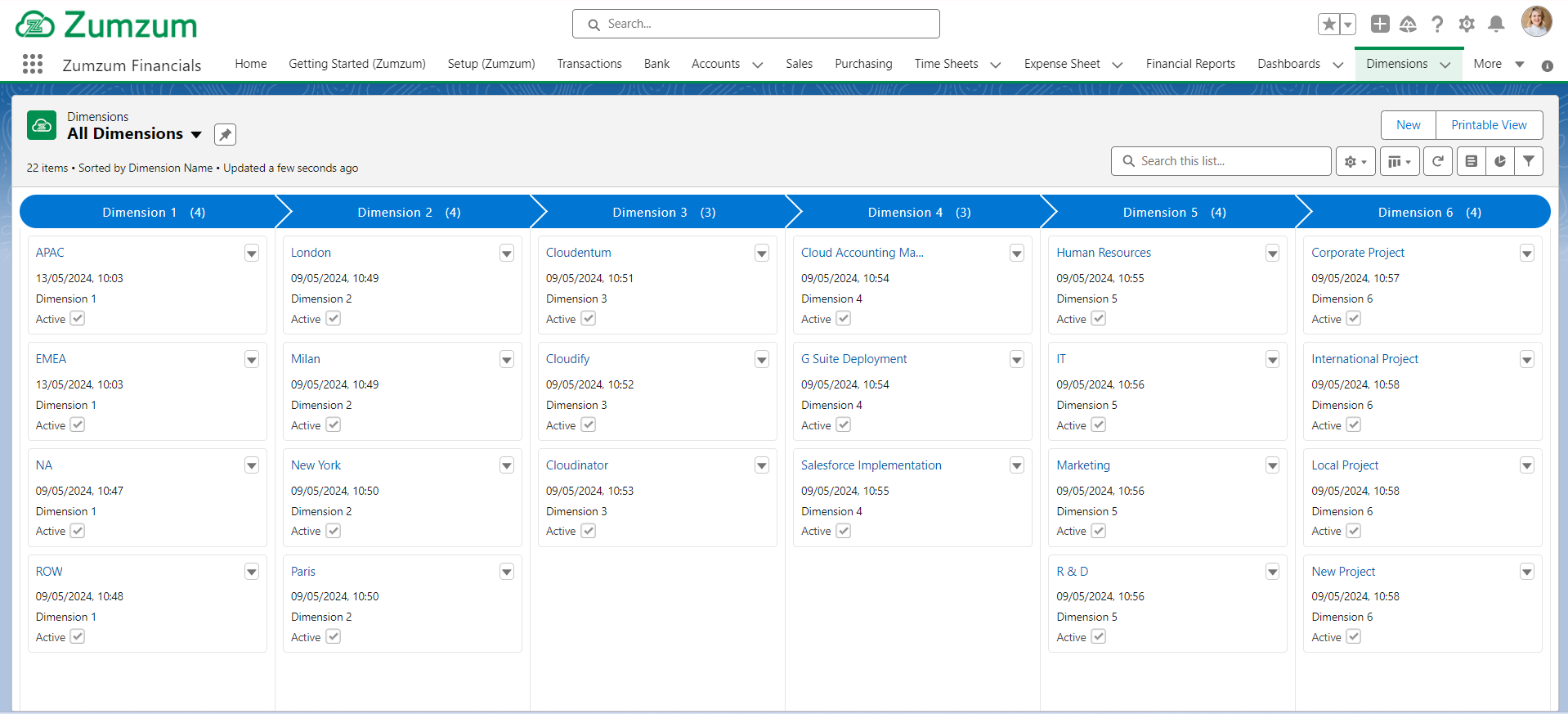Open the Financial Reports tab

(x=1190, y=64)
